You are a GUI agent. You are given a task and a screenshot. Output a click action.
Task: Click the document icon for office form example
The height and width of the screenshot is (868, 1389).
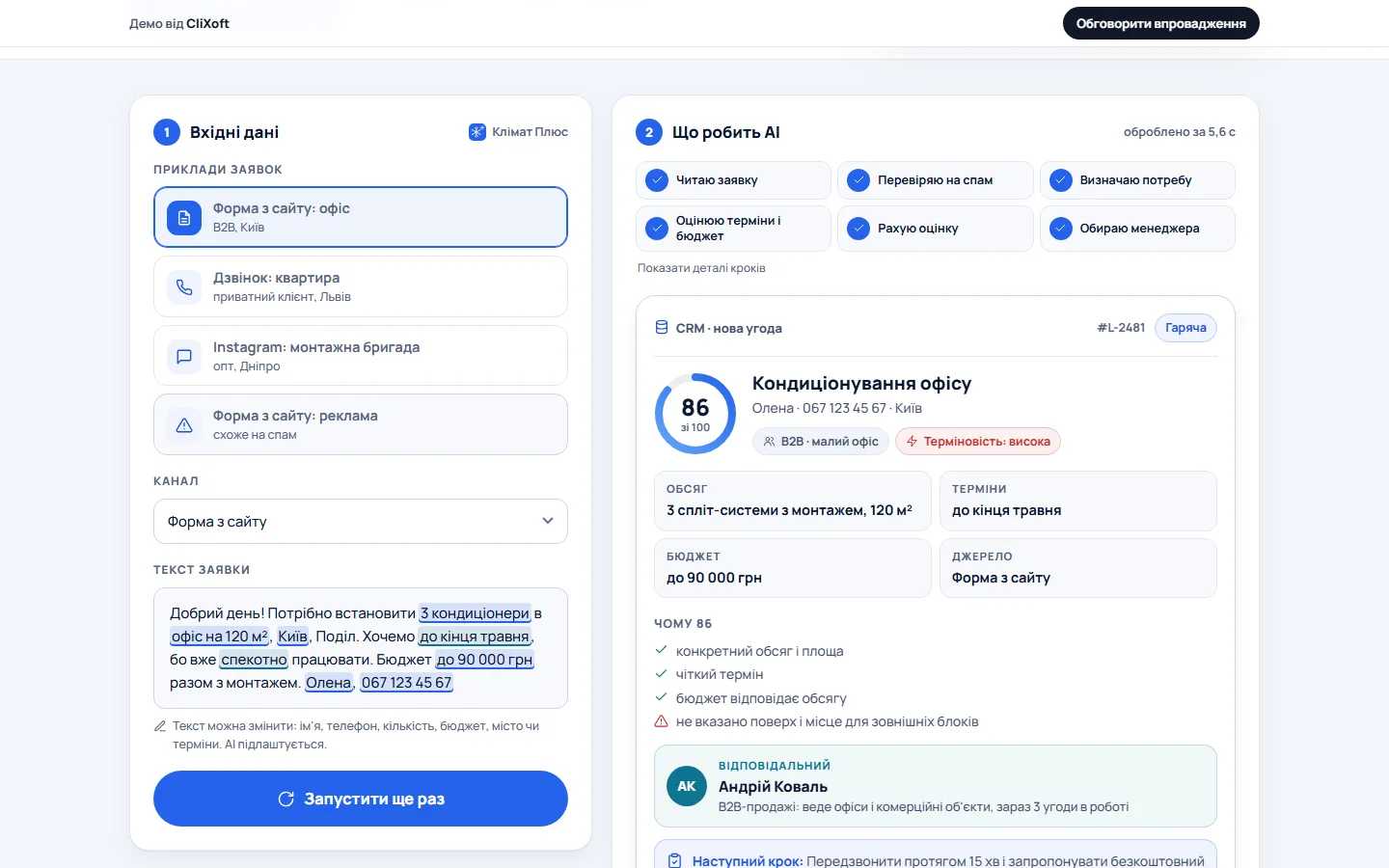(184, 218)
